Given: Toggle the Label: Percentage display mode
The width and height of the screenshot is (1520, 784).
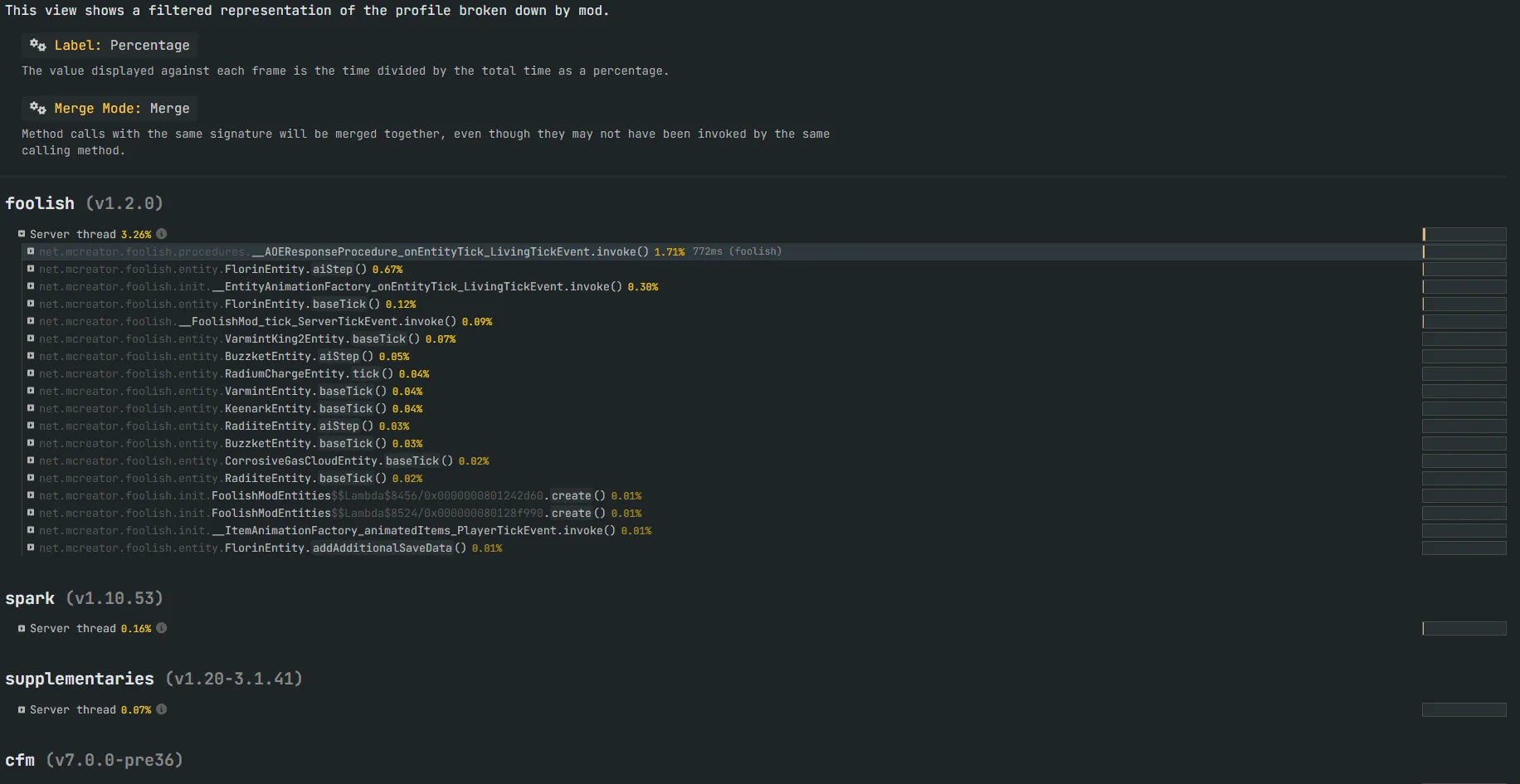Looking at the screenshot, I should 121,46.
